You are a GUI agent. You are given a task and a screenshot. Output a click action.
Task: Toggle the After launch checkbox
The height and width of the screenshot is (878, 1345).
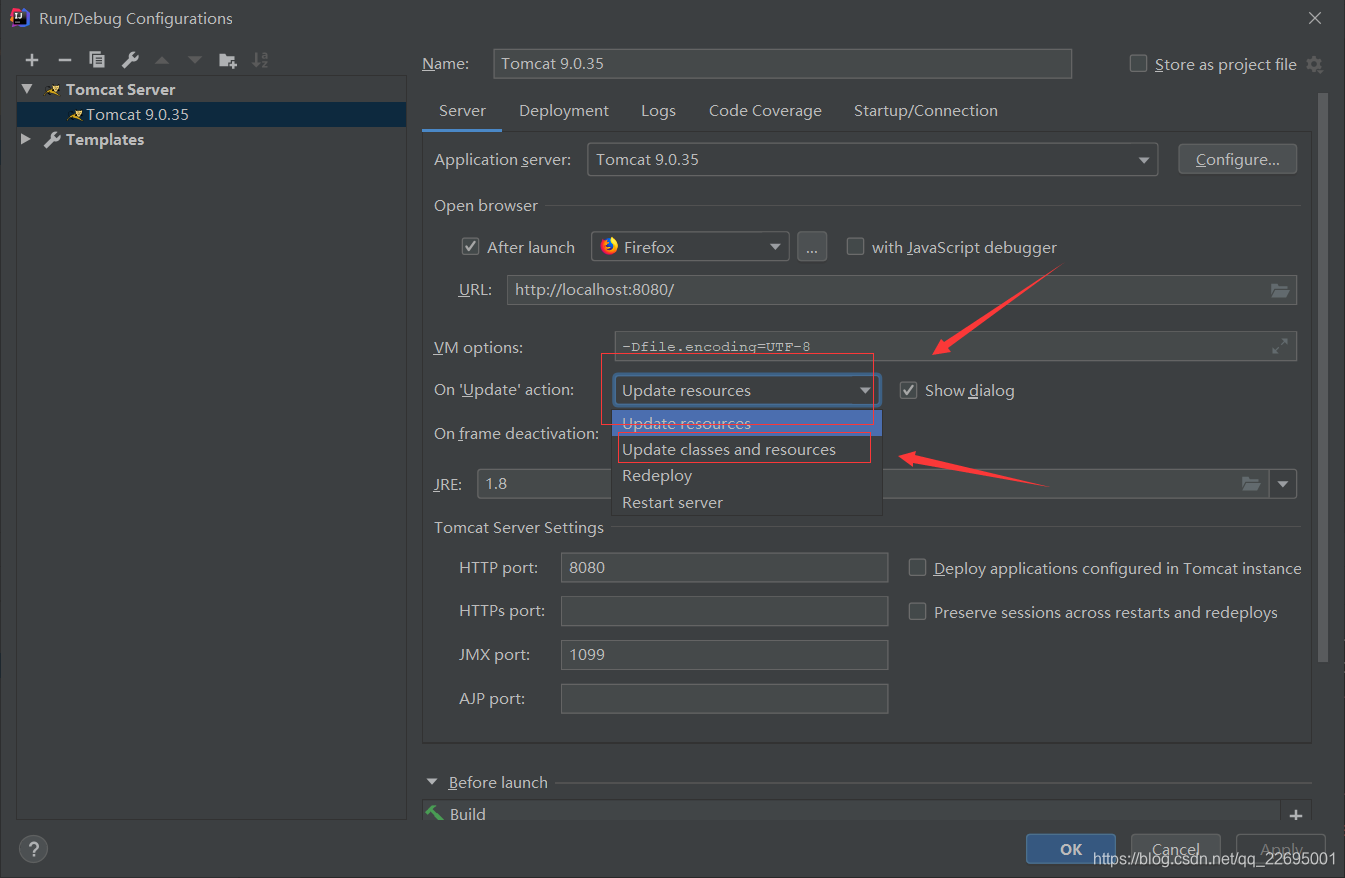click(x=470, y=246)
